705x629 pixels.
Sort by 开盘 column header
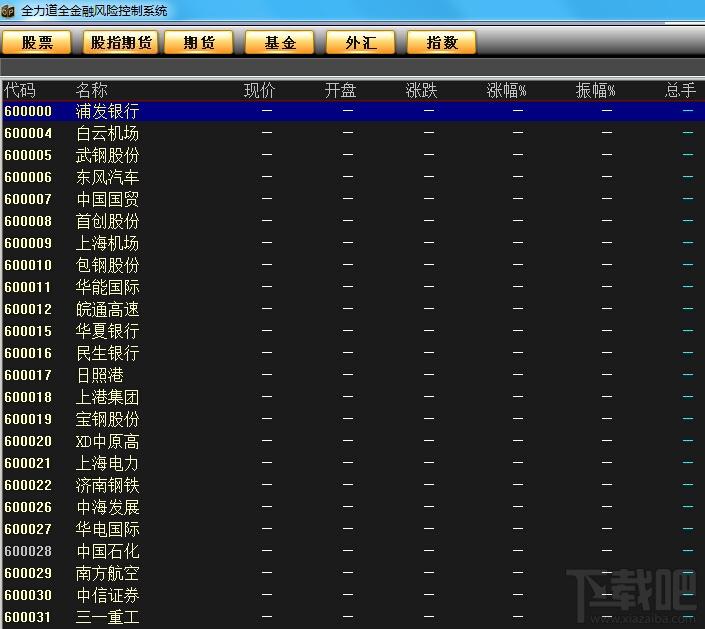(340, 90)
